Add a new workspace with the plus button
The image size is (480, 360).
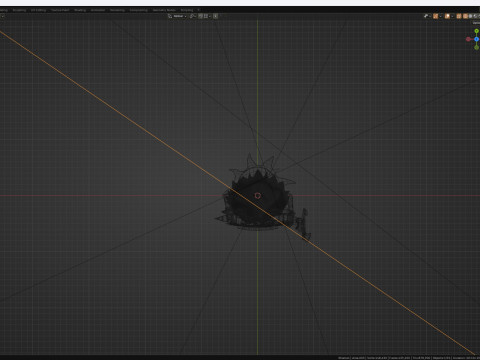(x=199, y=10)
